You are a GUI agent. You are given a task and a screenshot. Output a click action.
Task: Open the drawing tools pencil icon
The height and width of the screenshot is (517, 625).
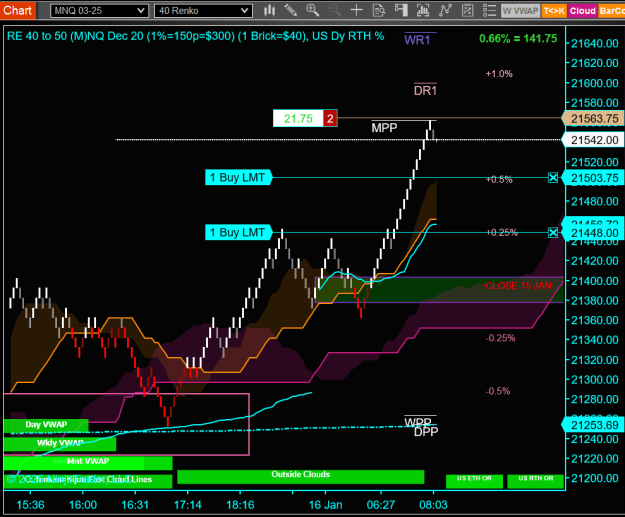(291, 11)
